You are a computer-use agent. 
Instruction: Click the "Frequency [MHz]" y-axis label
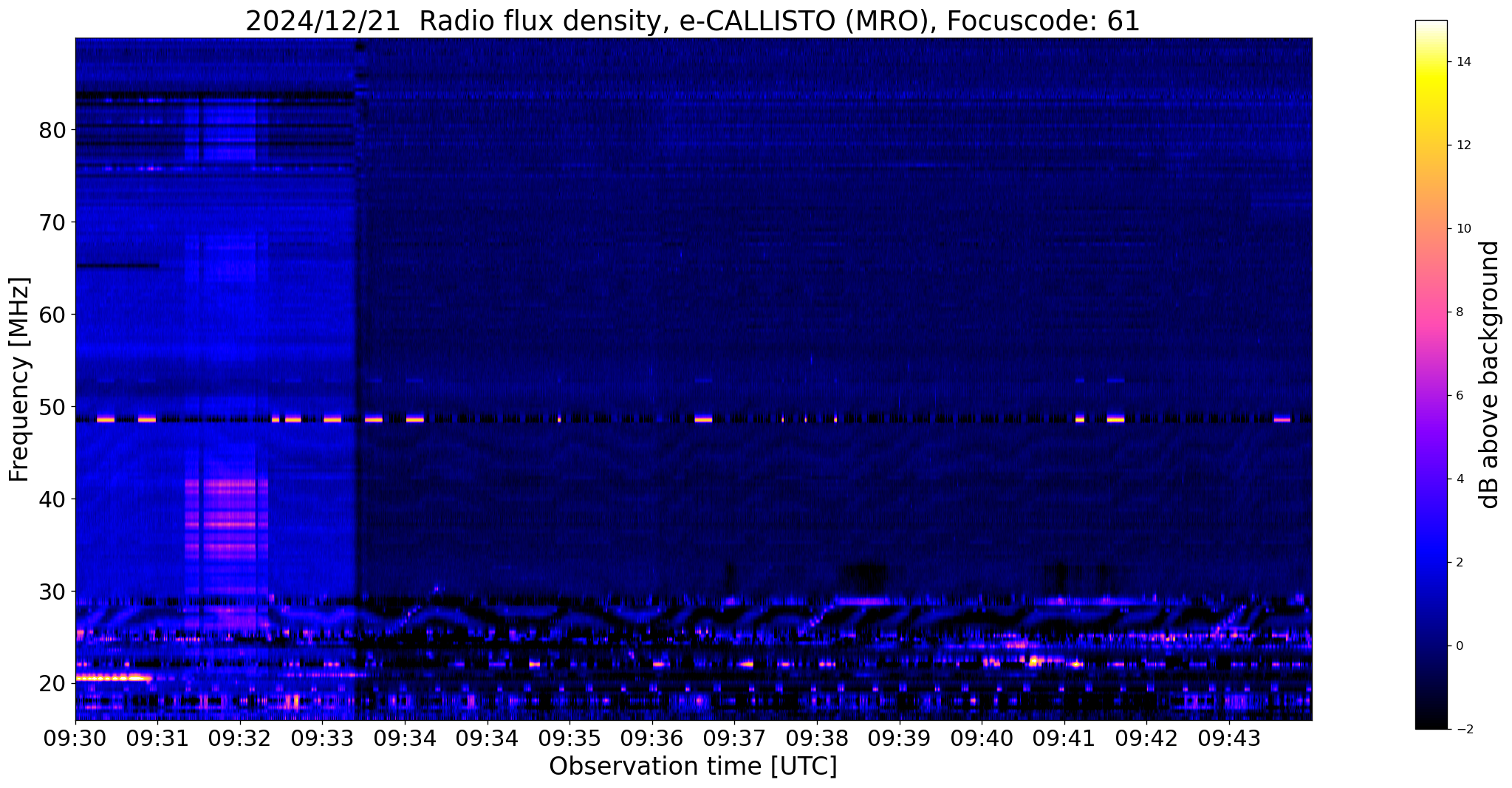click(x=19, y=380)
